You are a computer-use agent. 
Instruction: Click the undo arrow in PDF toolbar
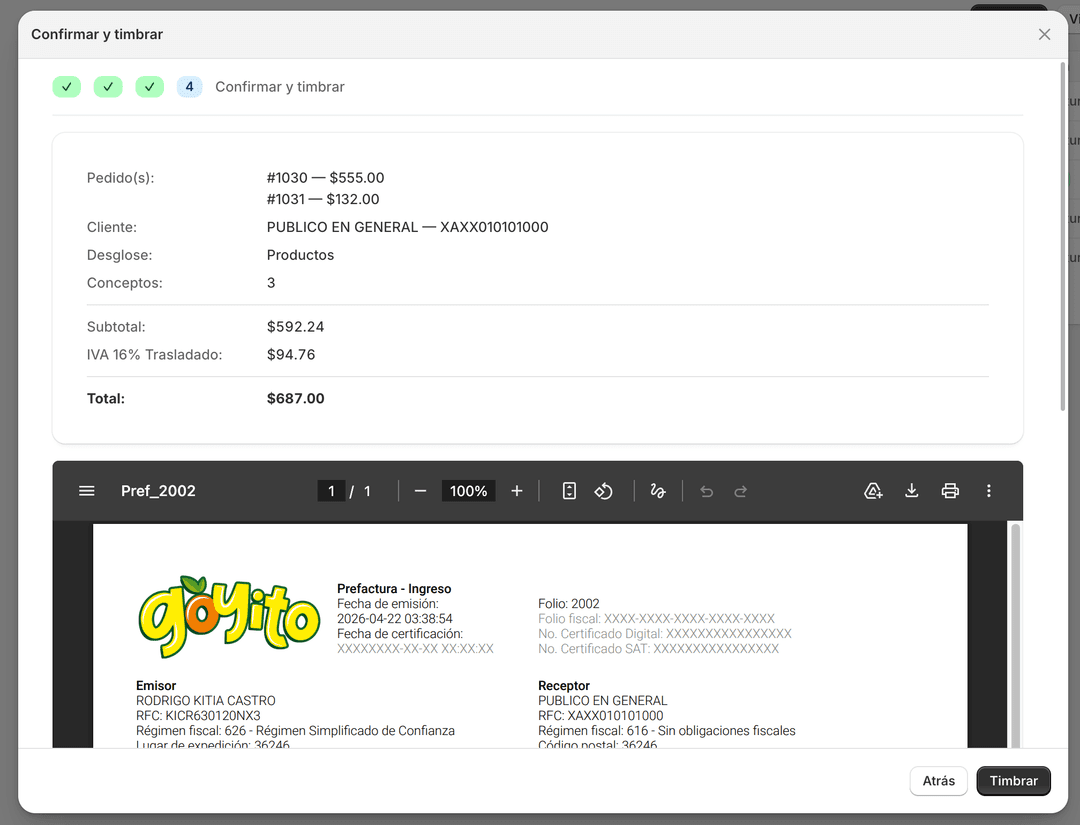(x=706, y=491)
